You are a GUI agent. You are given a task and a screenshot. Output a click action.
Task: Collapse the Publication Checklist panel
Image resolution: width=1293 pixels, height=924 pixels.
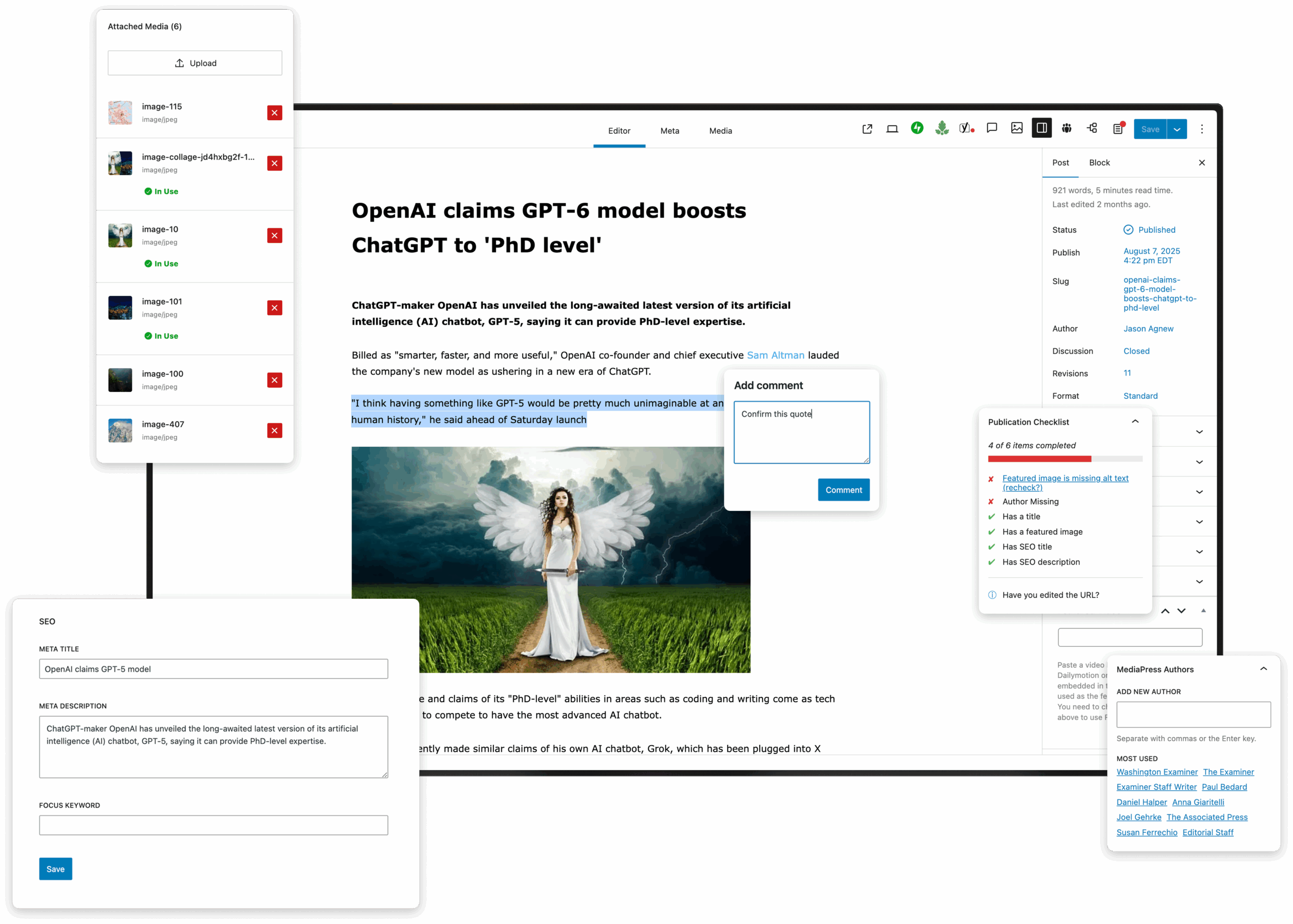tap(1135, 422)
